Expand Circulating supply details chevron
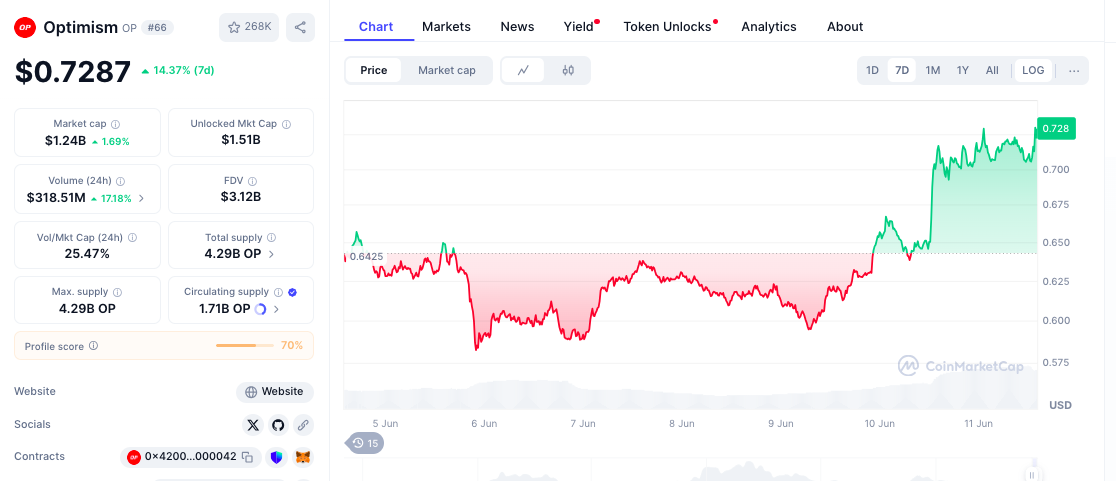1116x481 pixels. (276, 309)
